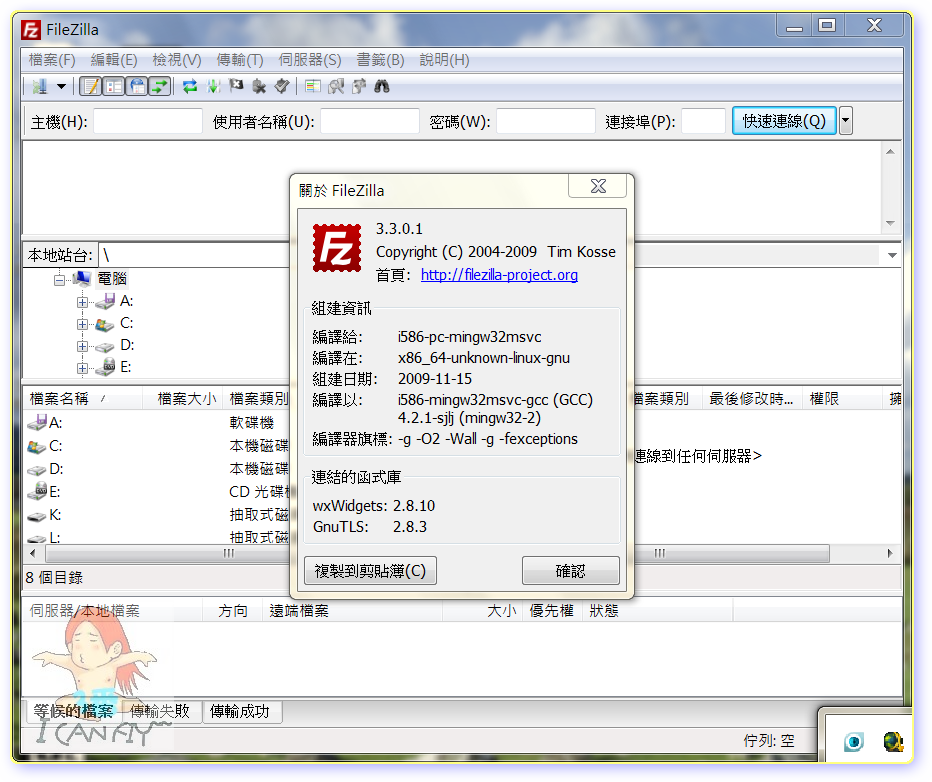Screen dimensions: 932x782
Task: Click the cancel current operation flag icon
Action: (x=237, y=87)
